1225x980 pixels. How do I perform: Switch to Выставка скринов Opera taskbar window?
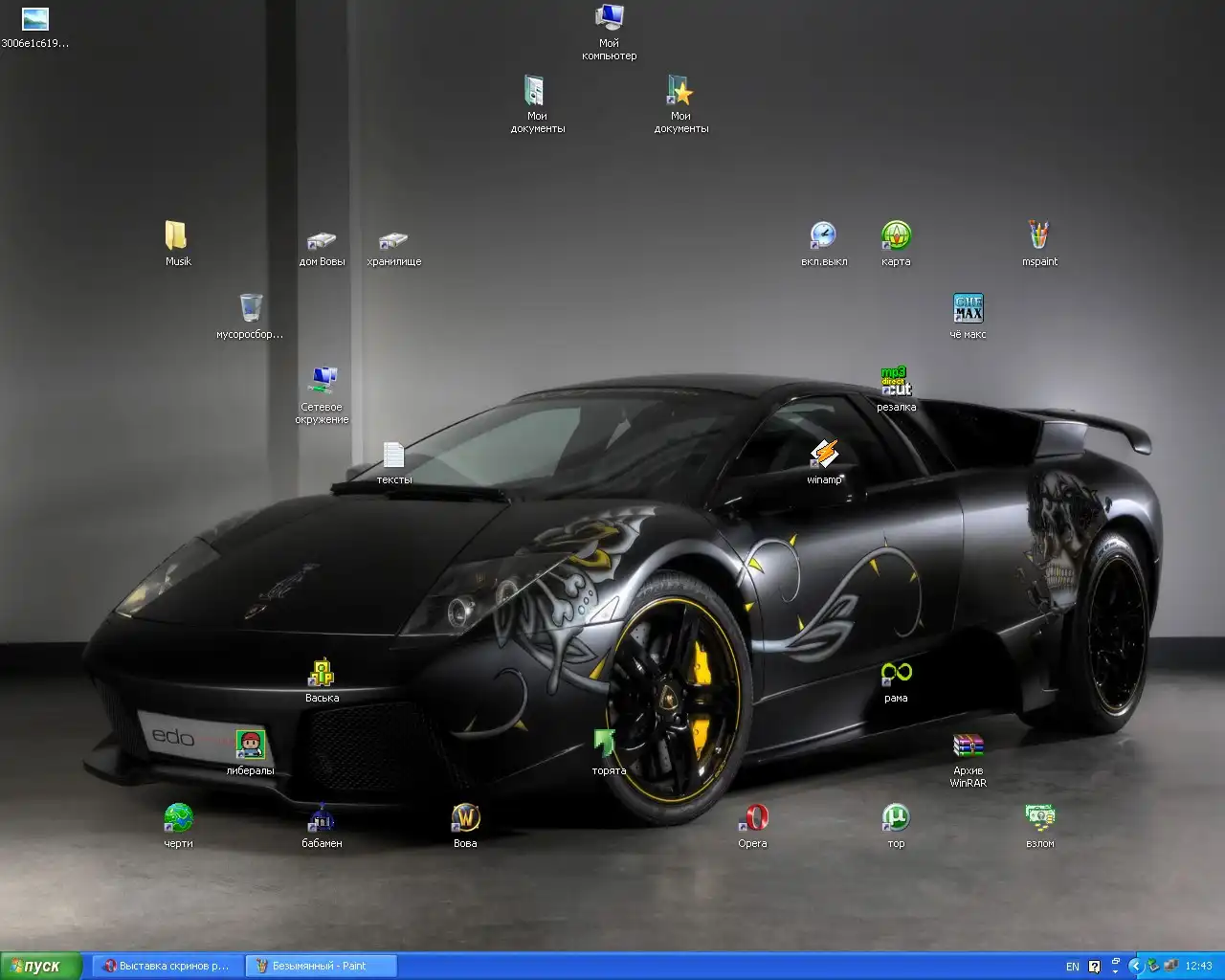click(167, 966)
